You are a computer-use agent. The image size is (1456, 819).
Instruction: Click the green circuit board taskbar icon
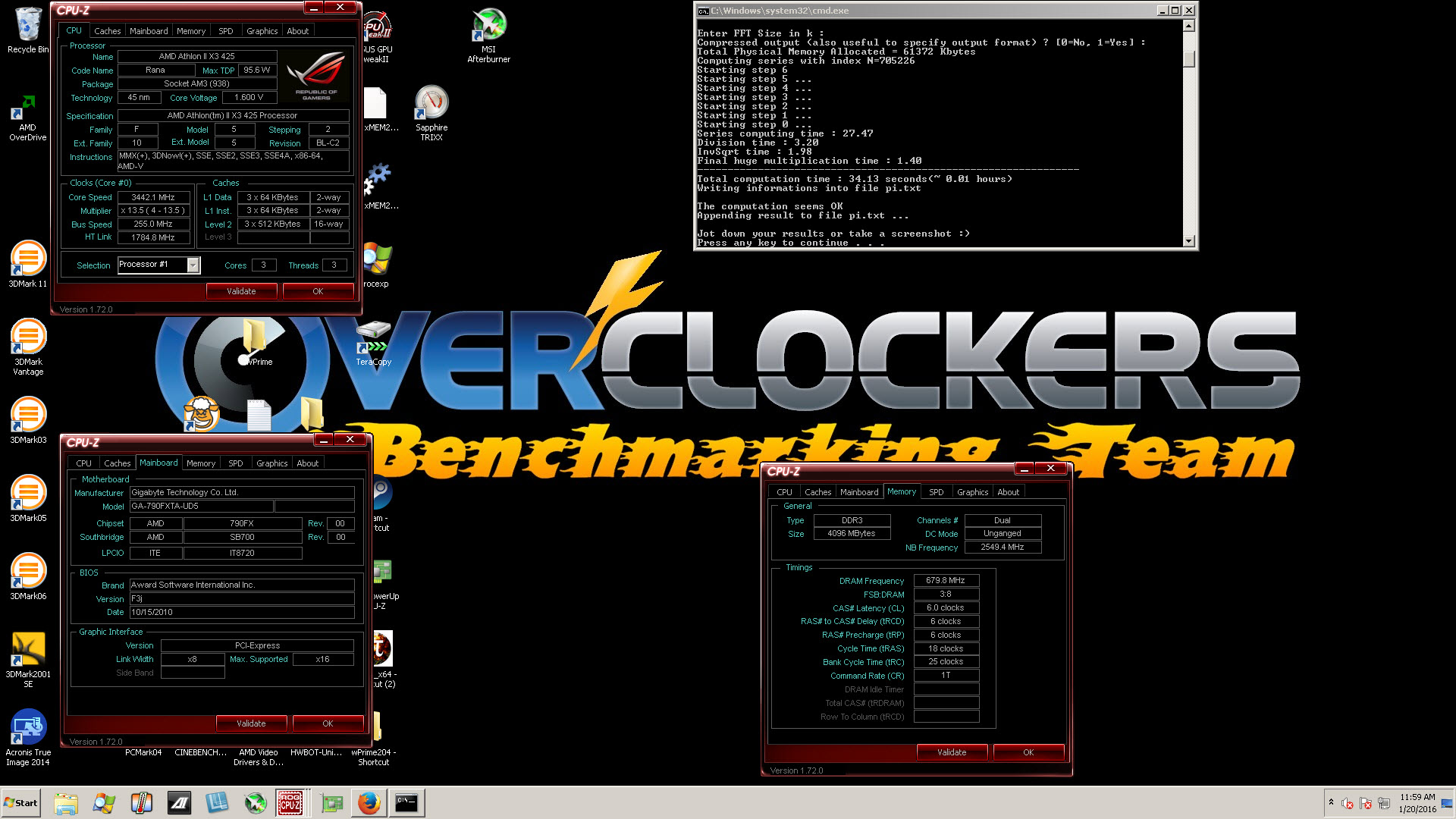tap(331, 802)
